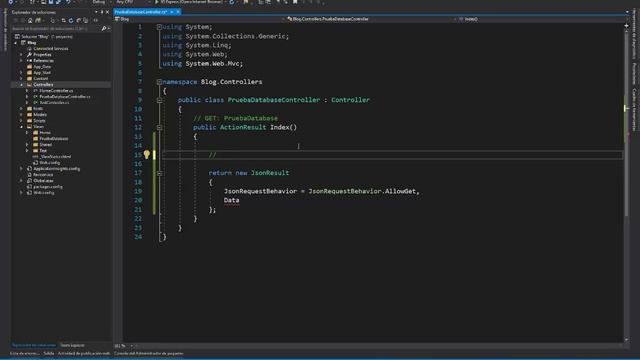This screenshot has width=640, height=360.
Task: Collapse the Index method on line 12
Action: 159,127
